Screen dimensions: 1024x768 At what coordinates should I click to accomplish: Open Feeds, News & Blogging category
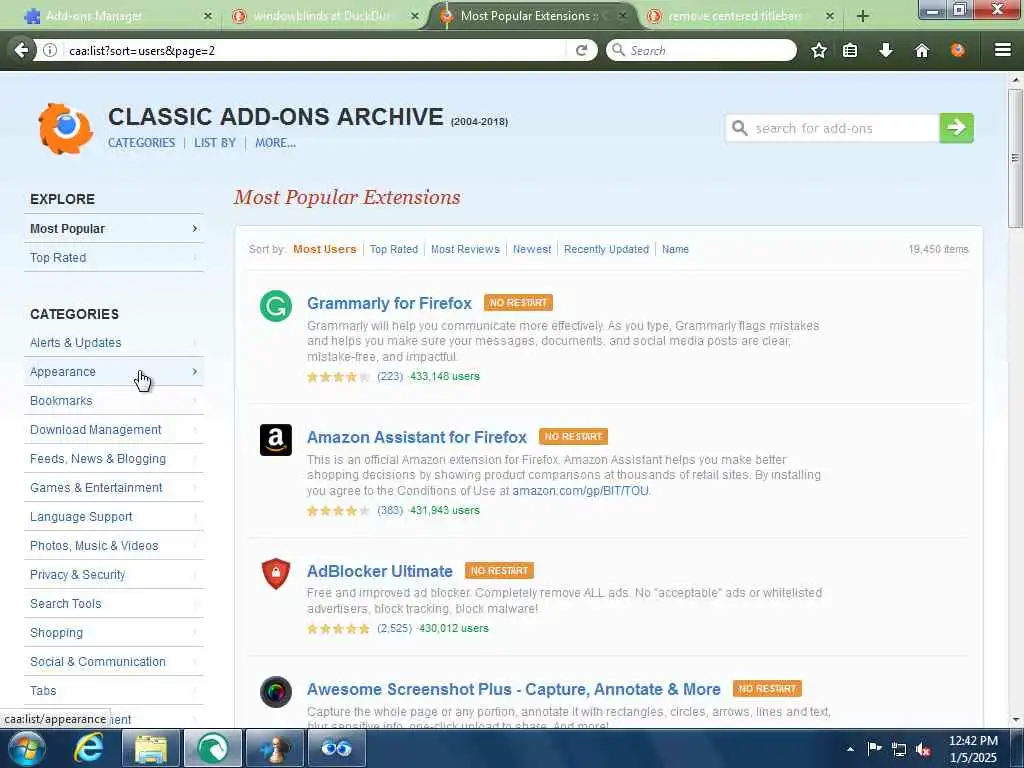coord(114,459)
